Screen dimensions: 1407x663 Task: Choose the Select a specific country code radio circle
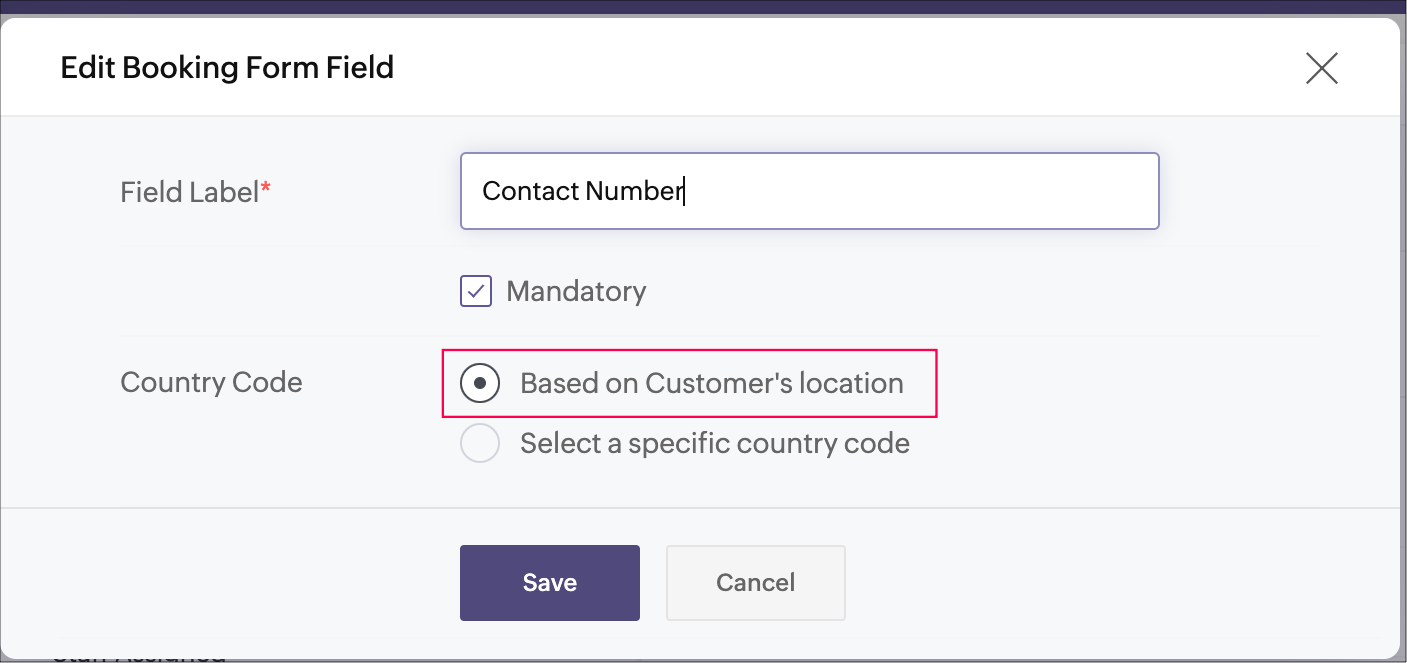point(480,443)
